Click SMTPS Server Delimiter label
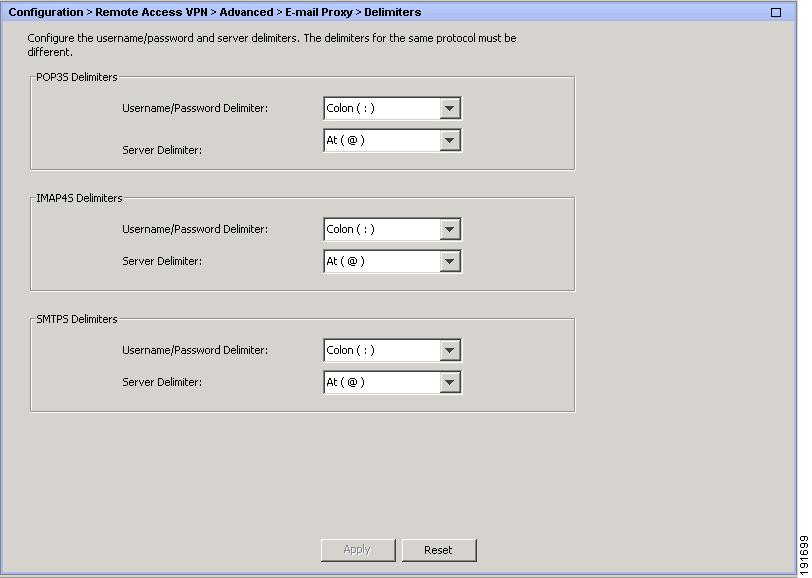Screen dimensions: 812x578 (x=162, y=383)
